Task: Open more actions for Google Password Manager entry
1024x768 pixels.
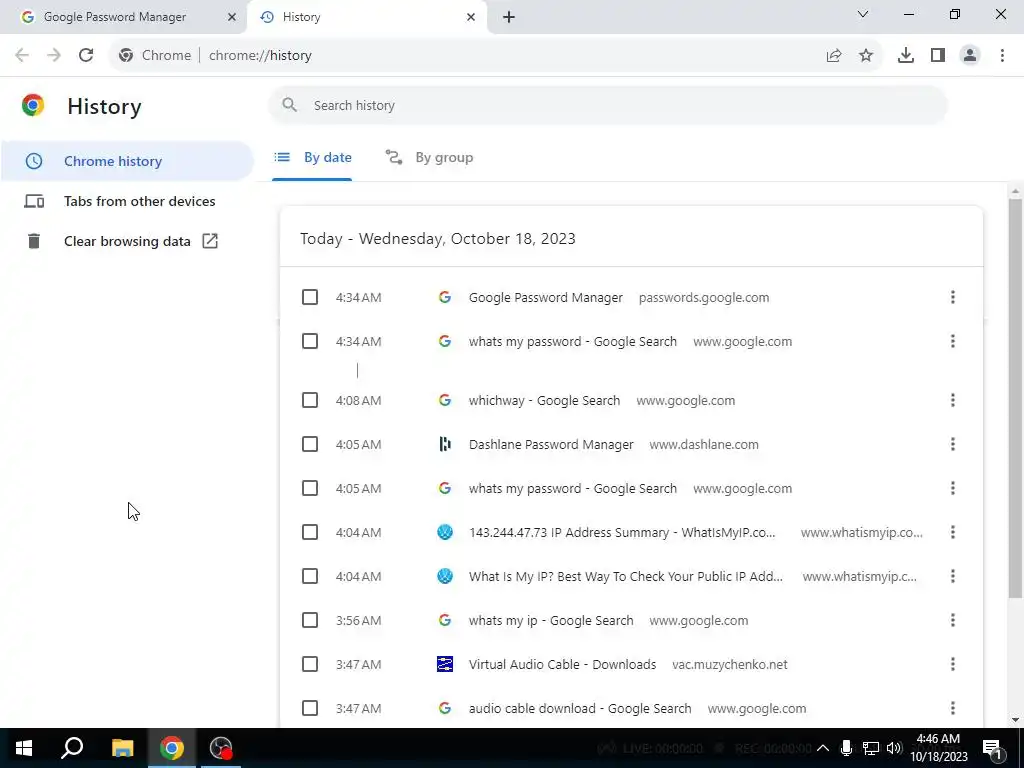Action: click(x=953, y=297)
